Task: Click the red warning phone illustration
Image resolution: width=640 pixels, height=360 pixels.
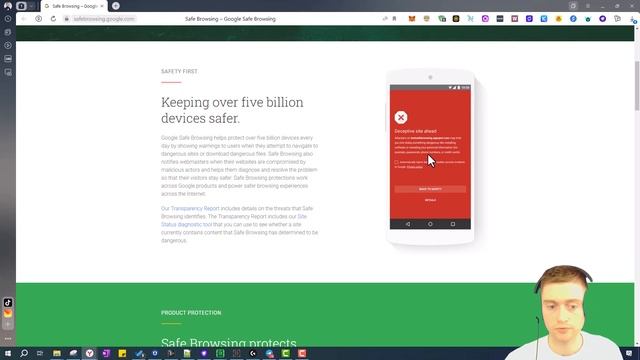Action: (430, 157)
